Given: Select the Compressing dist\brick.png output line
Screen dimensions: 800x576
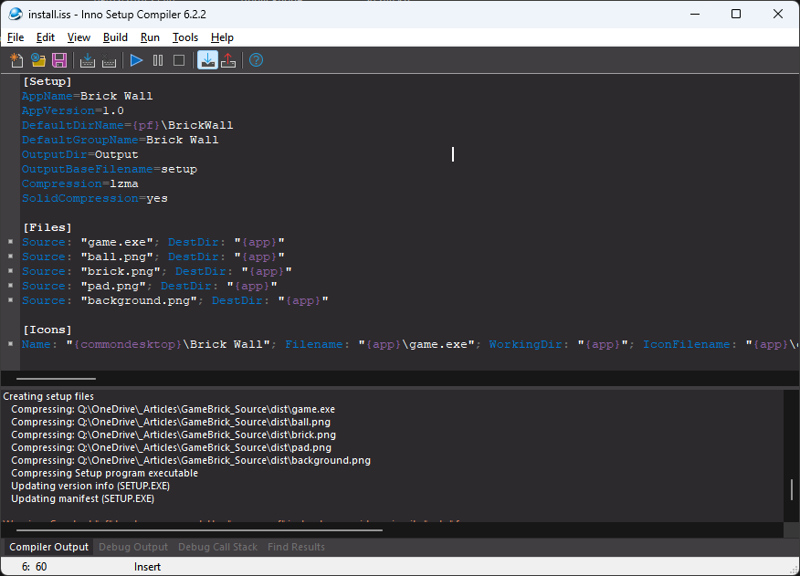Looking at the screenshot, I should pyautogui.click(x=173, y=435).
